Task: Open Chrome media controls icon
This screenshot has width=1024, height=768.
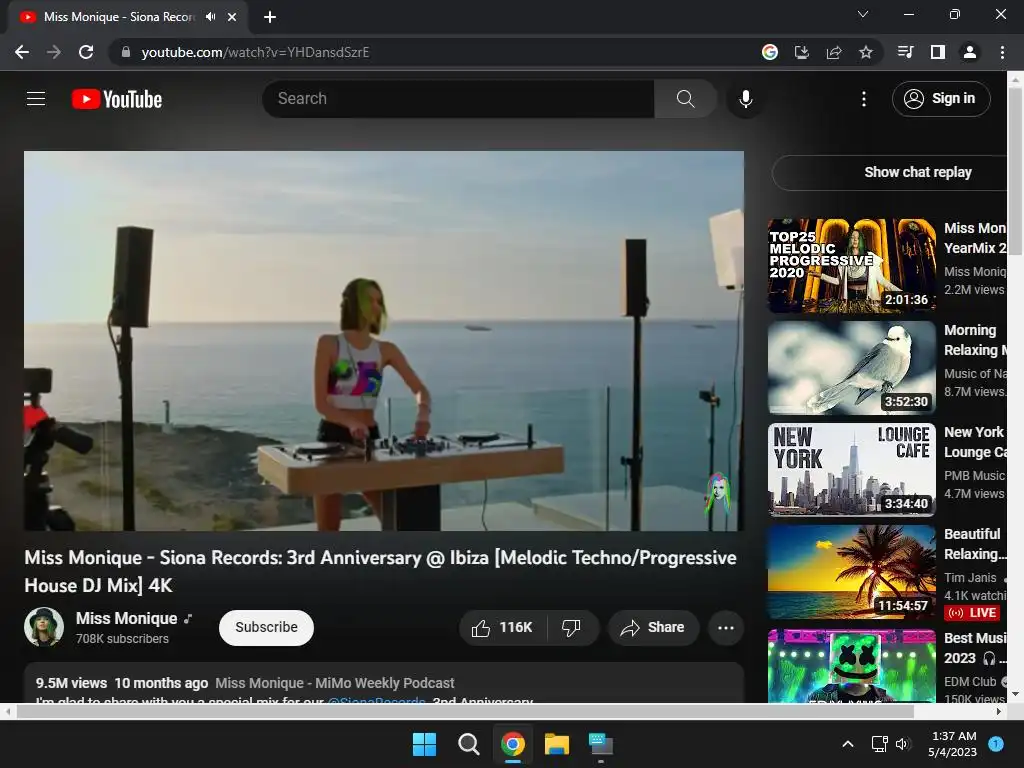Action: click(905, 52)
